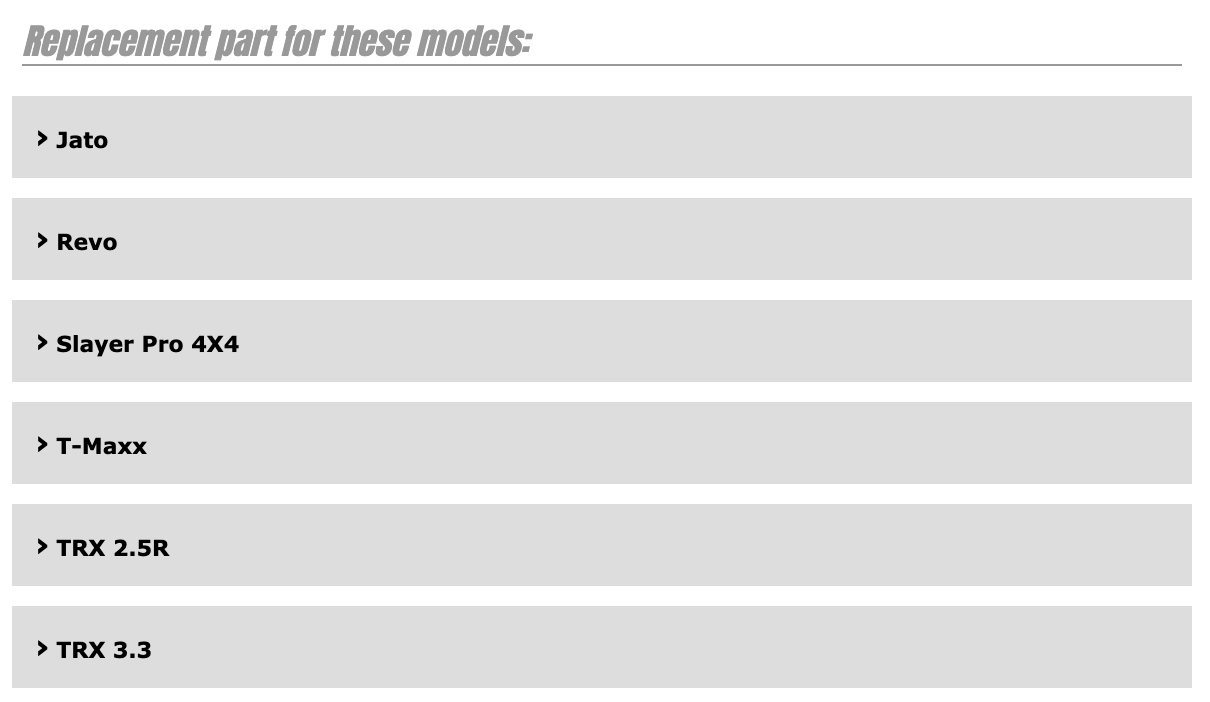Click the T-Maxx label text
The width and height of the screenshot is (1210, 702).
102,446
